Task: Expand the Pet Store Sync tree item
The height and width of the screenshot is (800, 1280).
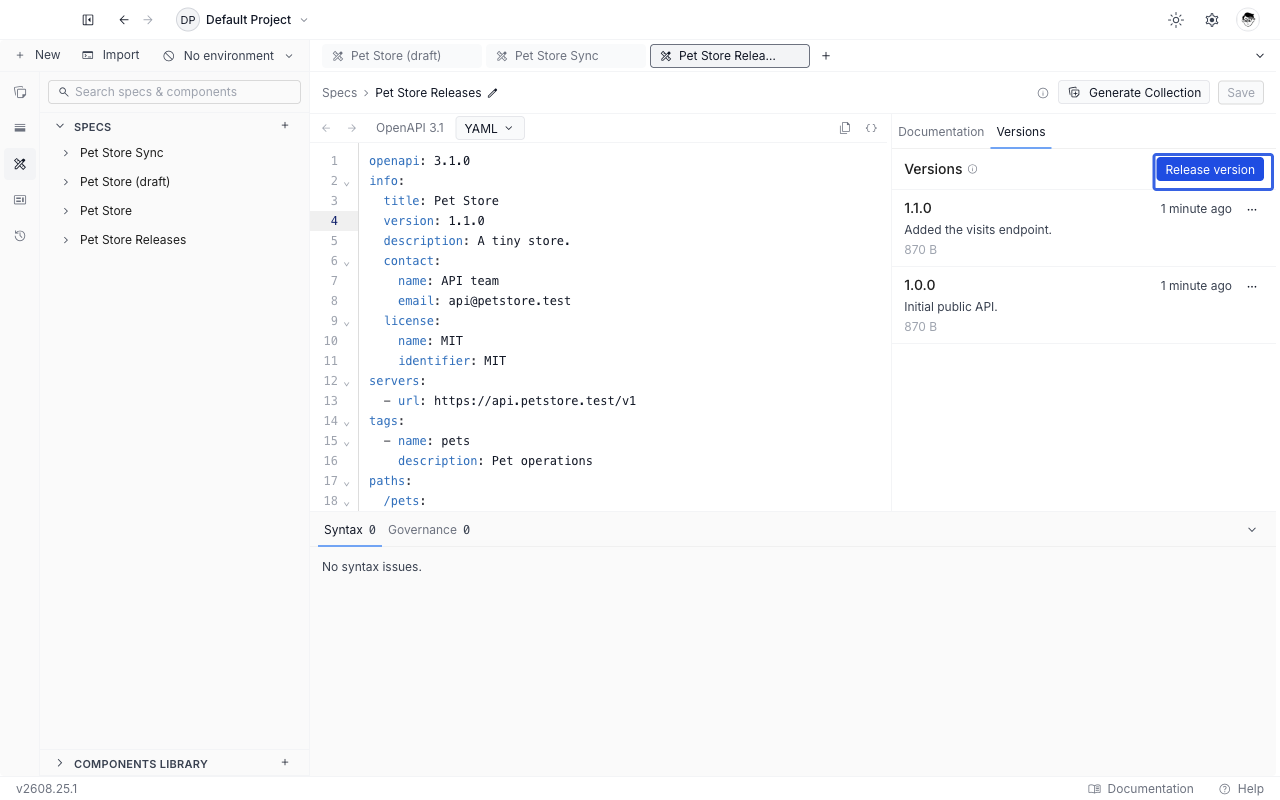Action: click(x=66, y=153)
